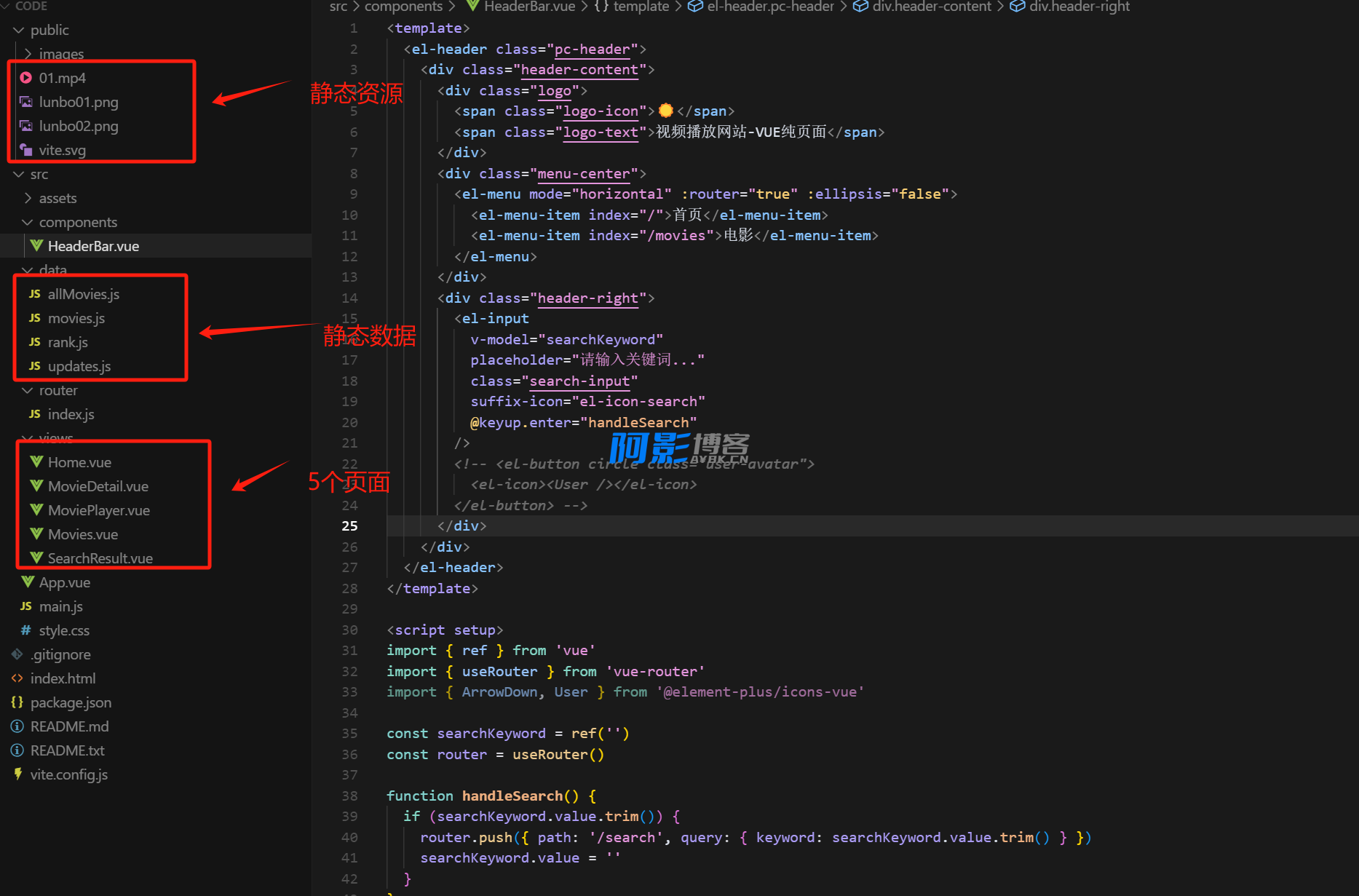Click the lunbo01.png image file icon
This screenshot has width=1359, height=896.
pos(26,102)
